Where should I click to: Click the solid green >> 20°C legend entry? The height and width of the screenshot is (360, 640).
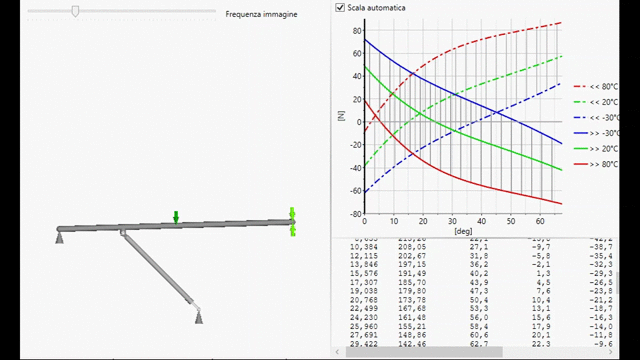(596, 149)
